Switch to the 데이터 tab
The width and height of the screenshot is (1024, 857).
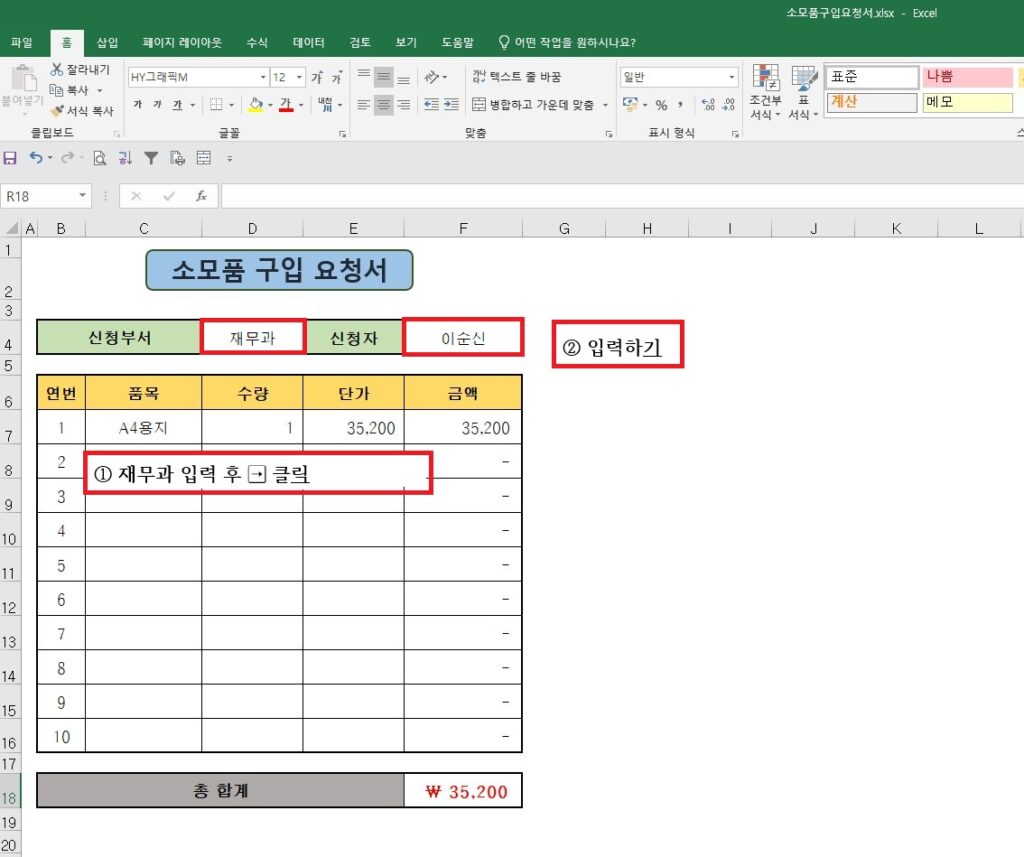pos(308,42)
